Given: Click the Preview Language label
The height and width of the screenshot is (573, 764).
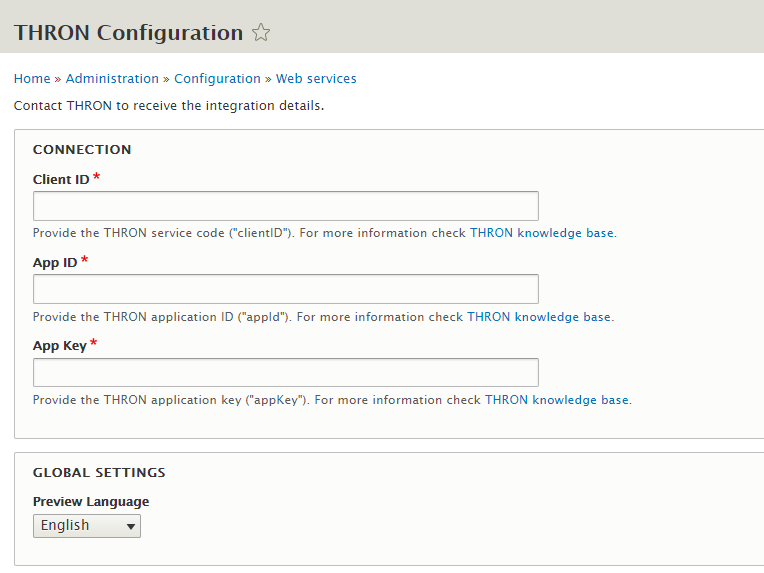Looking at the screenshot, I should (x=91, y=502).
